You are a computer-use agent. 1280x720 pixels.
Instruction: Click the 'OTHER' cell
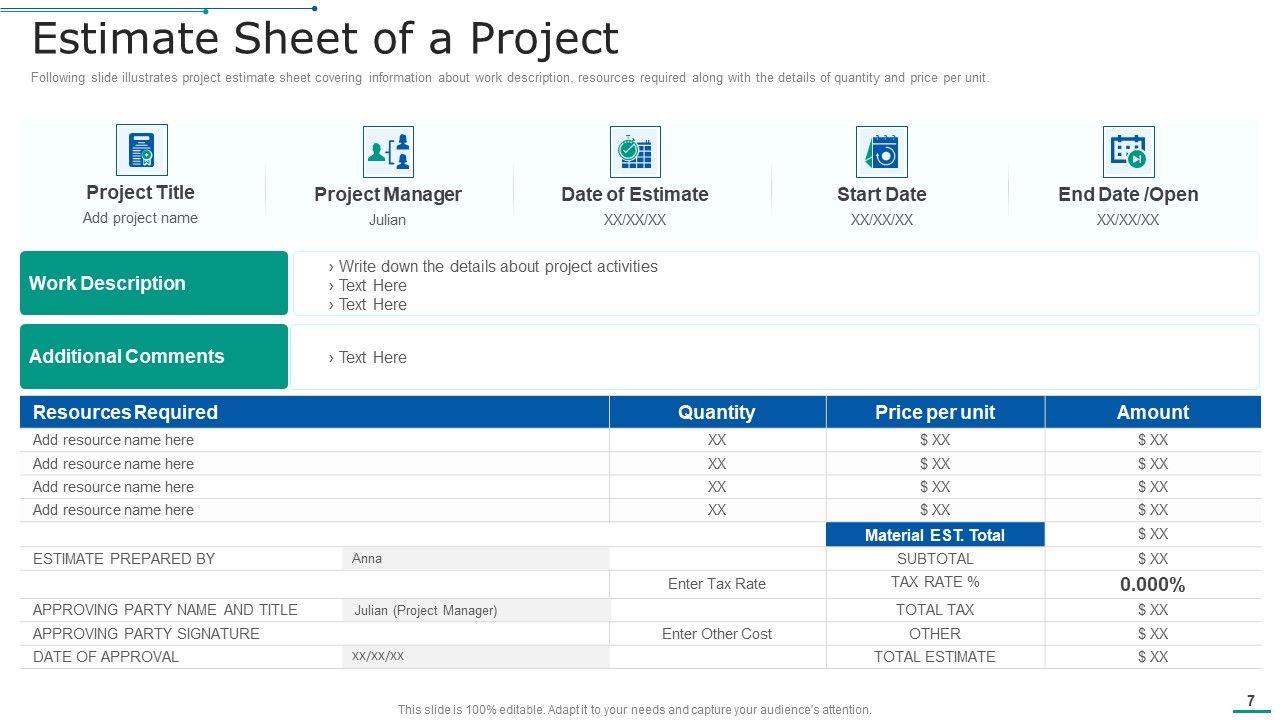(x=935, y=634)
